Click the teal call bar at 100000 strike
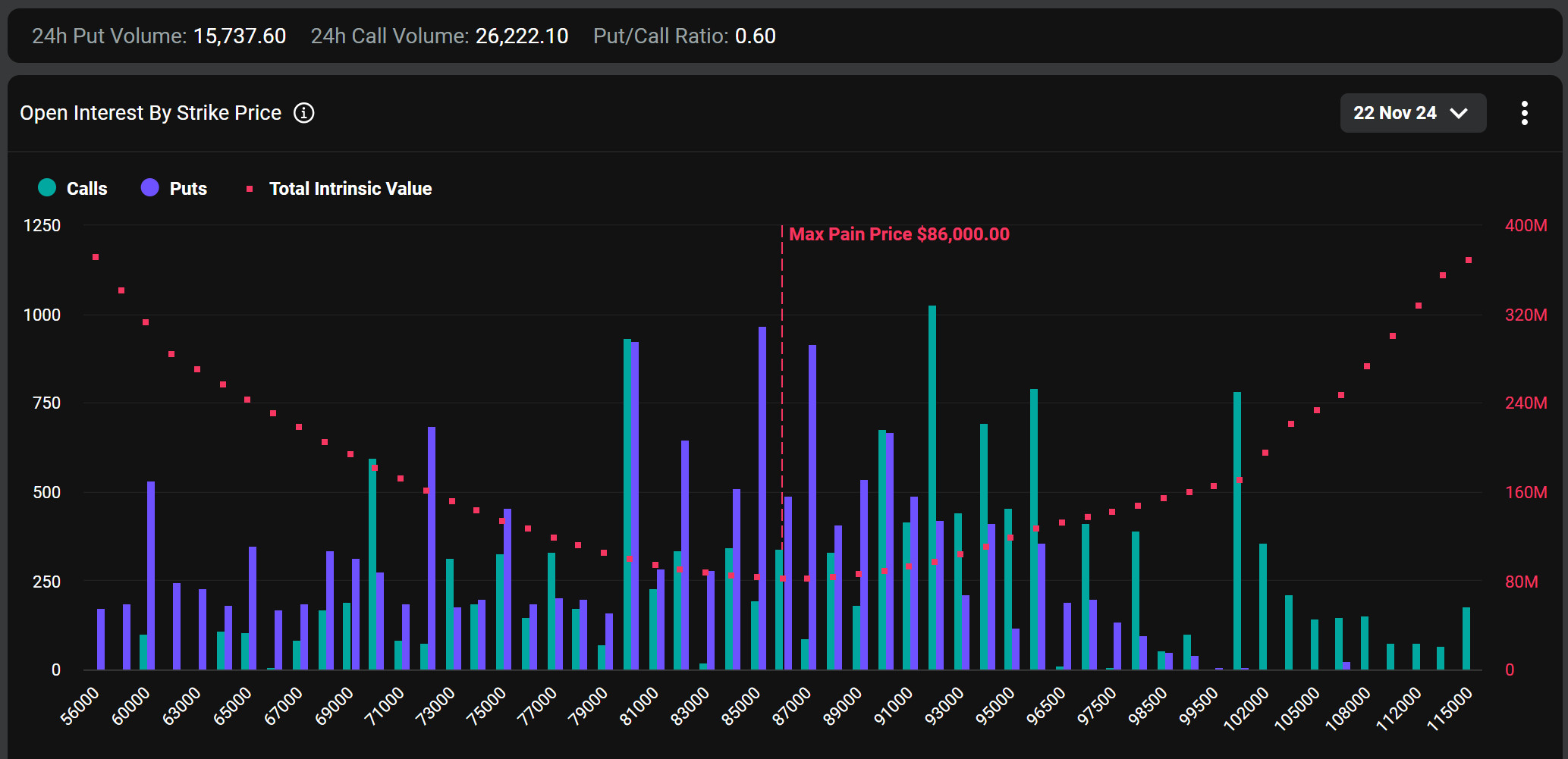 pyautogui.click(x=1237, y=531)
